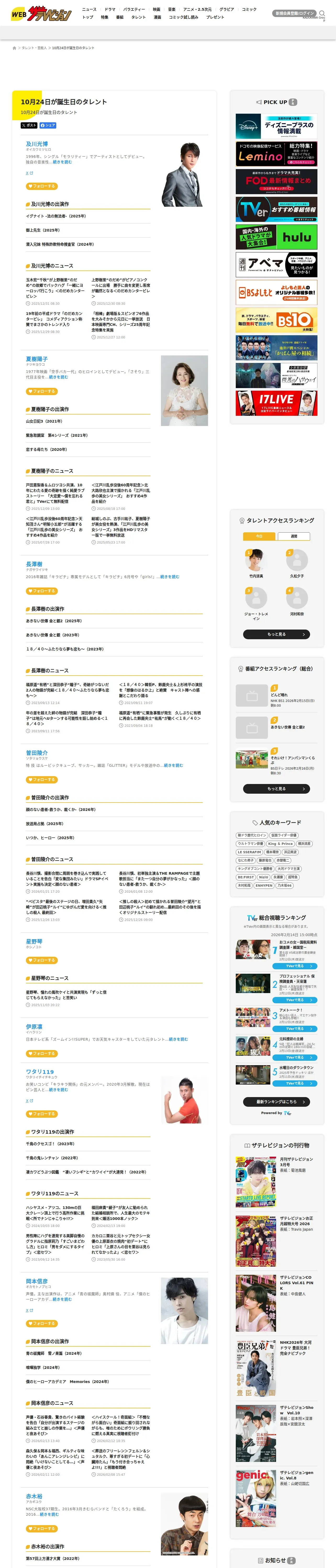Follow 及川光博 with the フォローする button
This screenshot has width=336, height=1568.
point(42,186)
